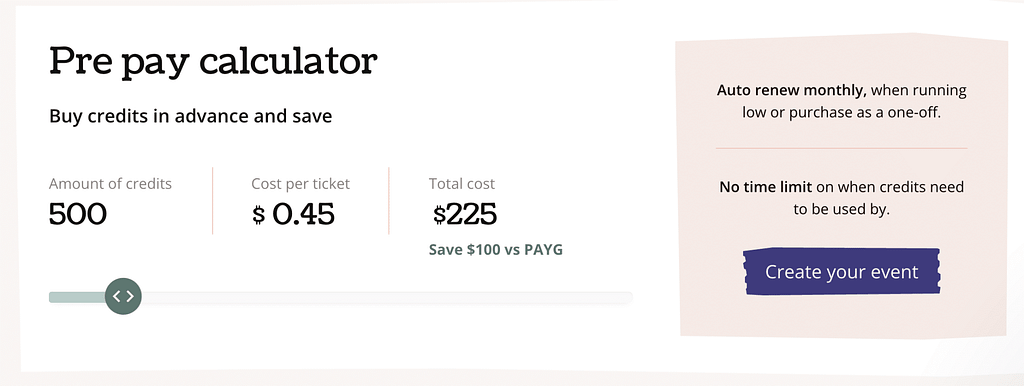Click the dollar sign before 0.45
Image resolution: width=1024 pixels, height=386 pixels.
tap(259, 215)
